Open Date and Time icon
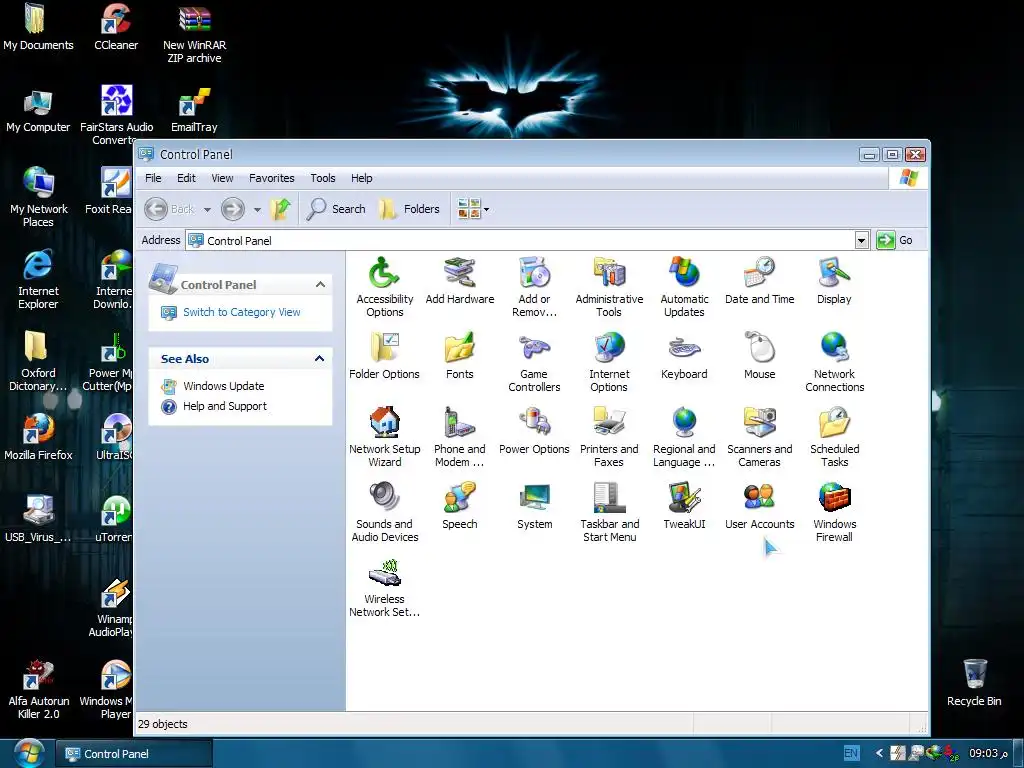Image resolution: width=1024 pixels, height=768 pixels. tap(759, 281)
